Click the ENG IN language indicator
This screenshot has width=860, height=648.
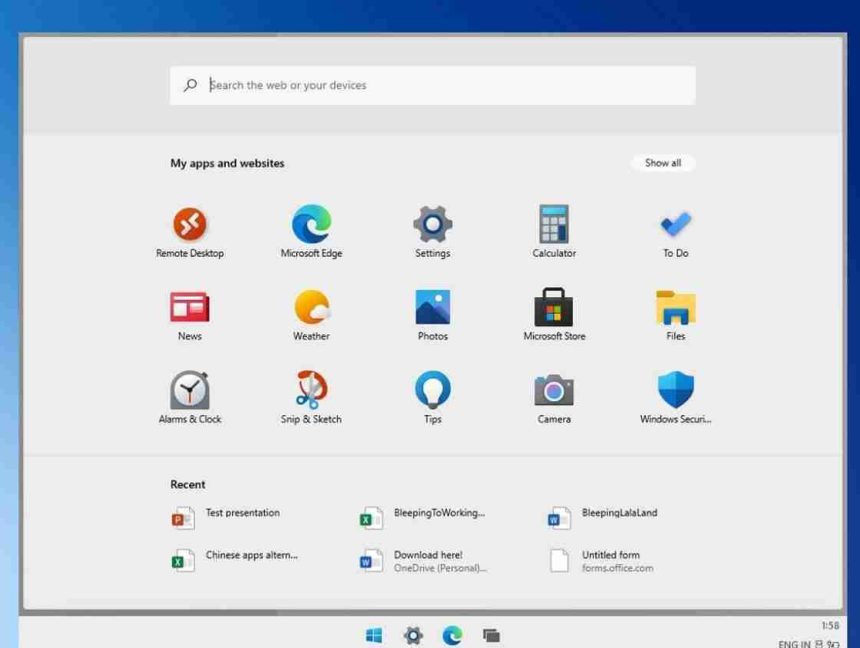[794, 644]
